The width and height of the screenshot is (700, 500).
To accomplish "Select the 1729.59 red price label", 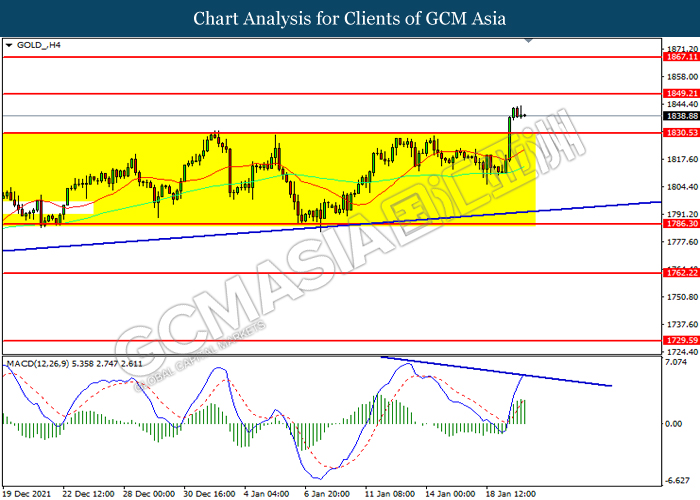I will click(x=681, y=341).
